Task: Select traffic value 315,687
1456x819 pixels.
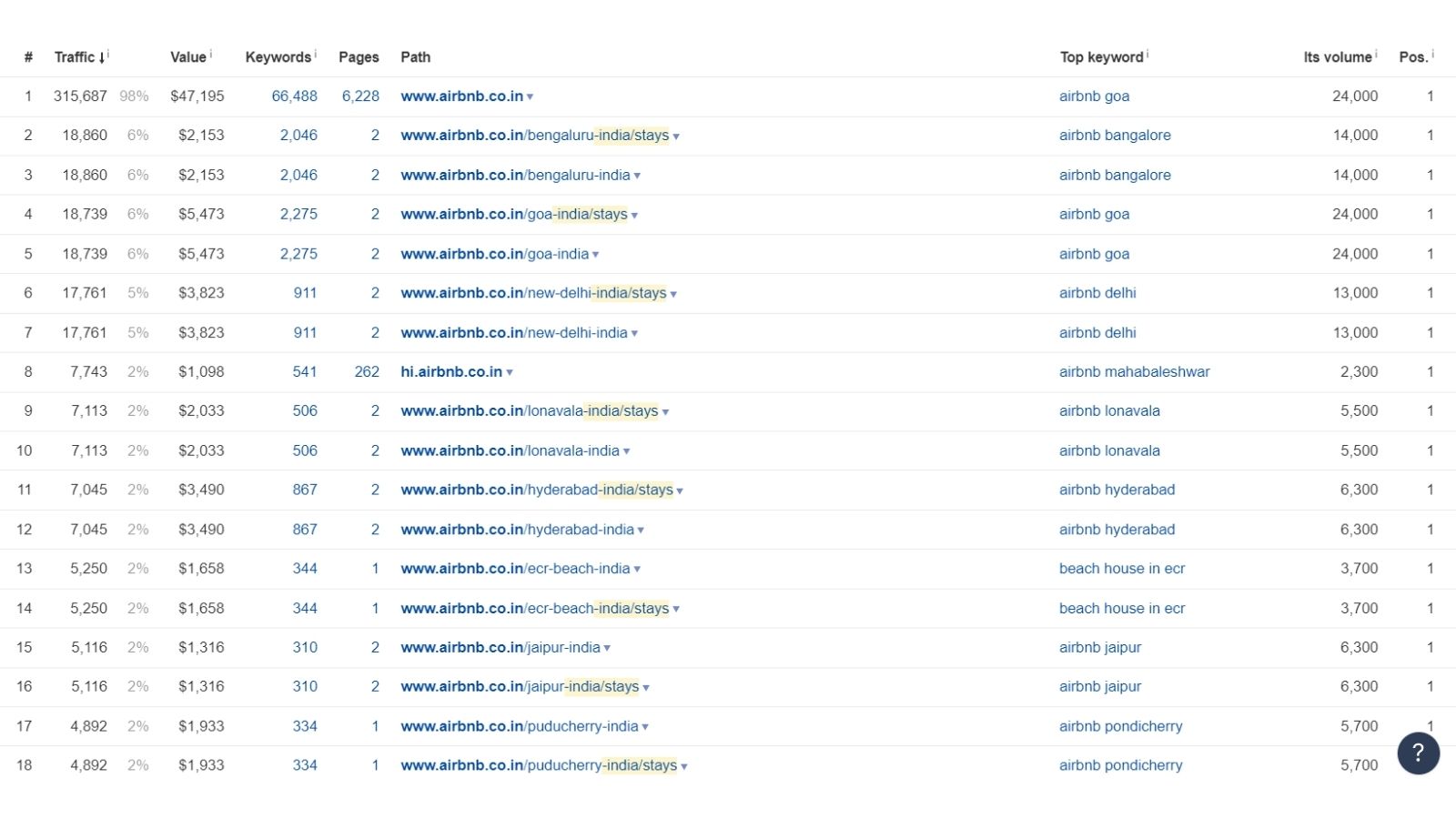Action: [x=80, y=96]
